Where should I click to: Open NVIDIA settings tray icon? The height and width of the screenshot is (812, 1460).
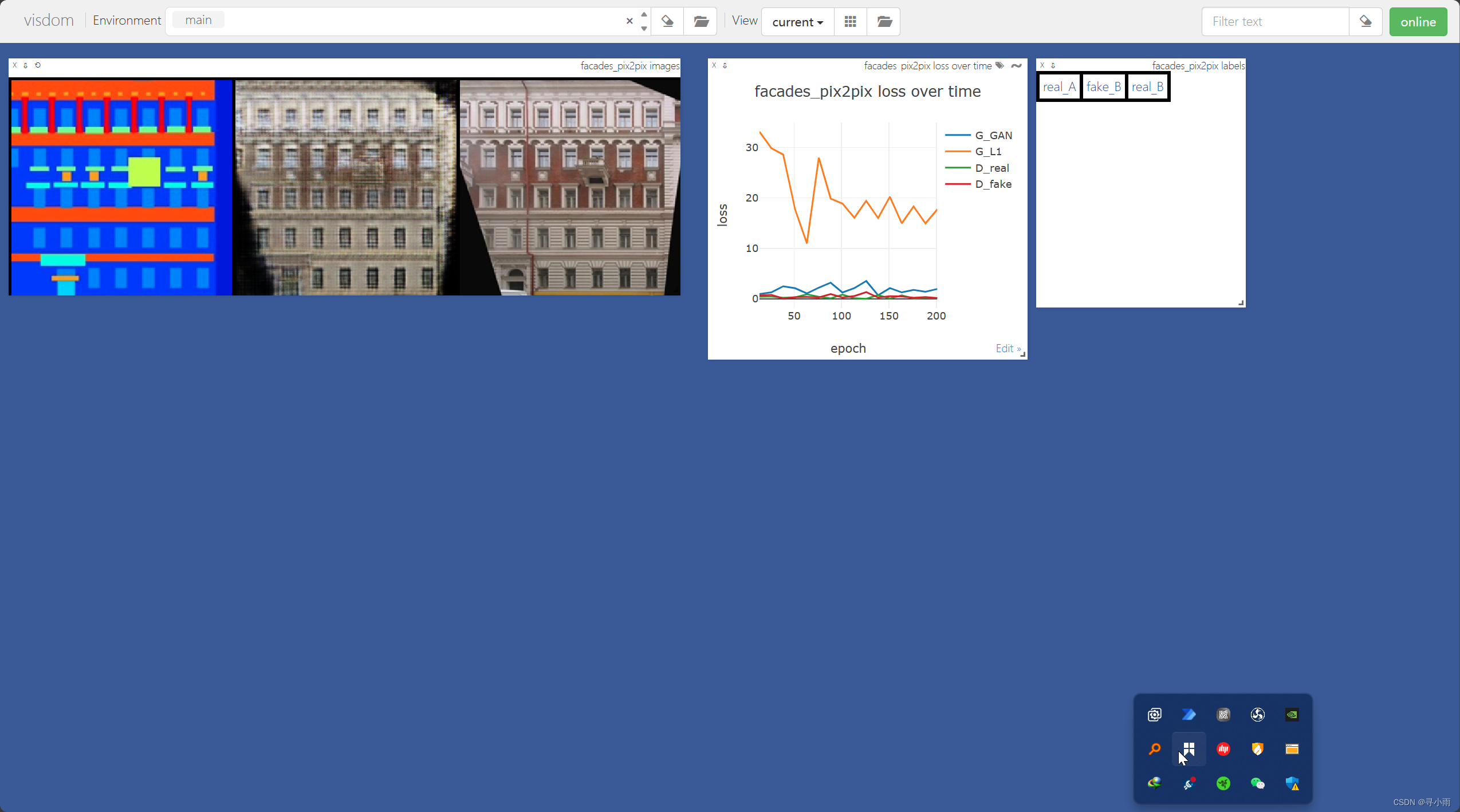(x=1292, y=715)
